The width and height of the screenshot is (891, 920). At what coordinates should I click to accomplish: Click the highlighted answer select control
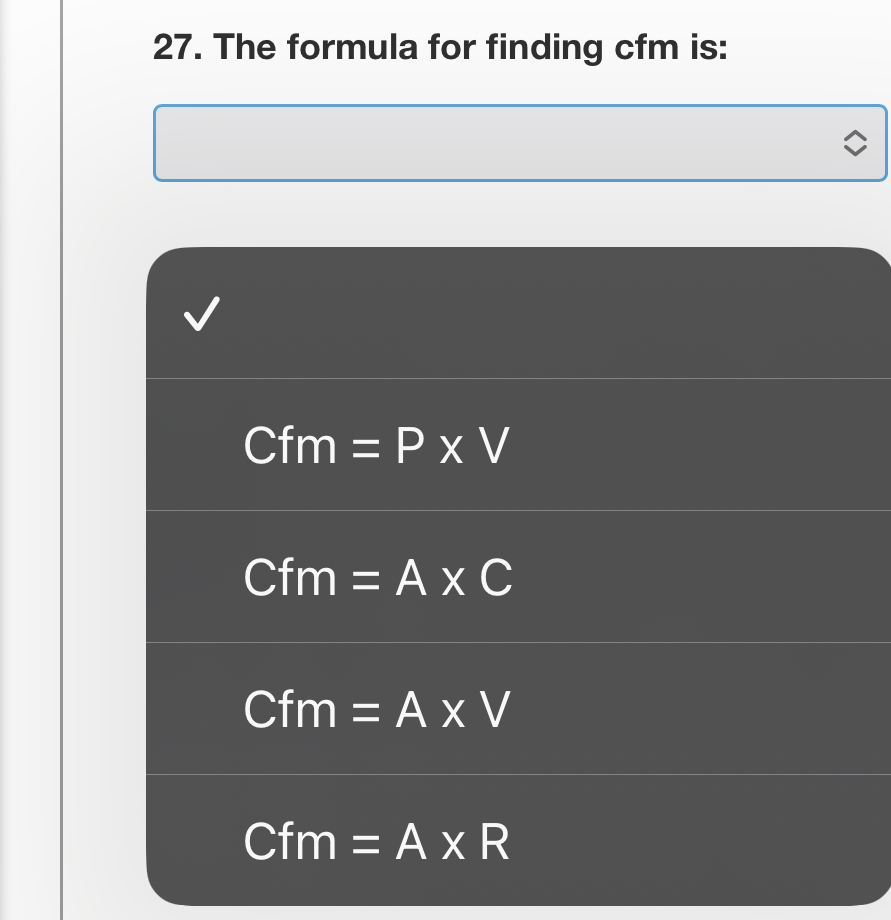520,143
